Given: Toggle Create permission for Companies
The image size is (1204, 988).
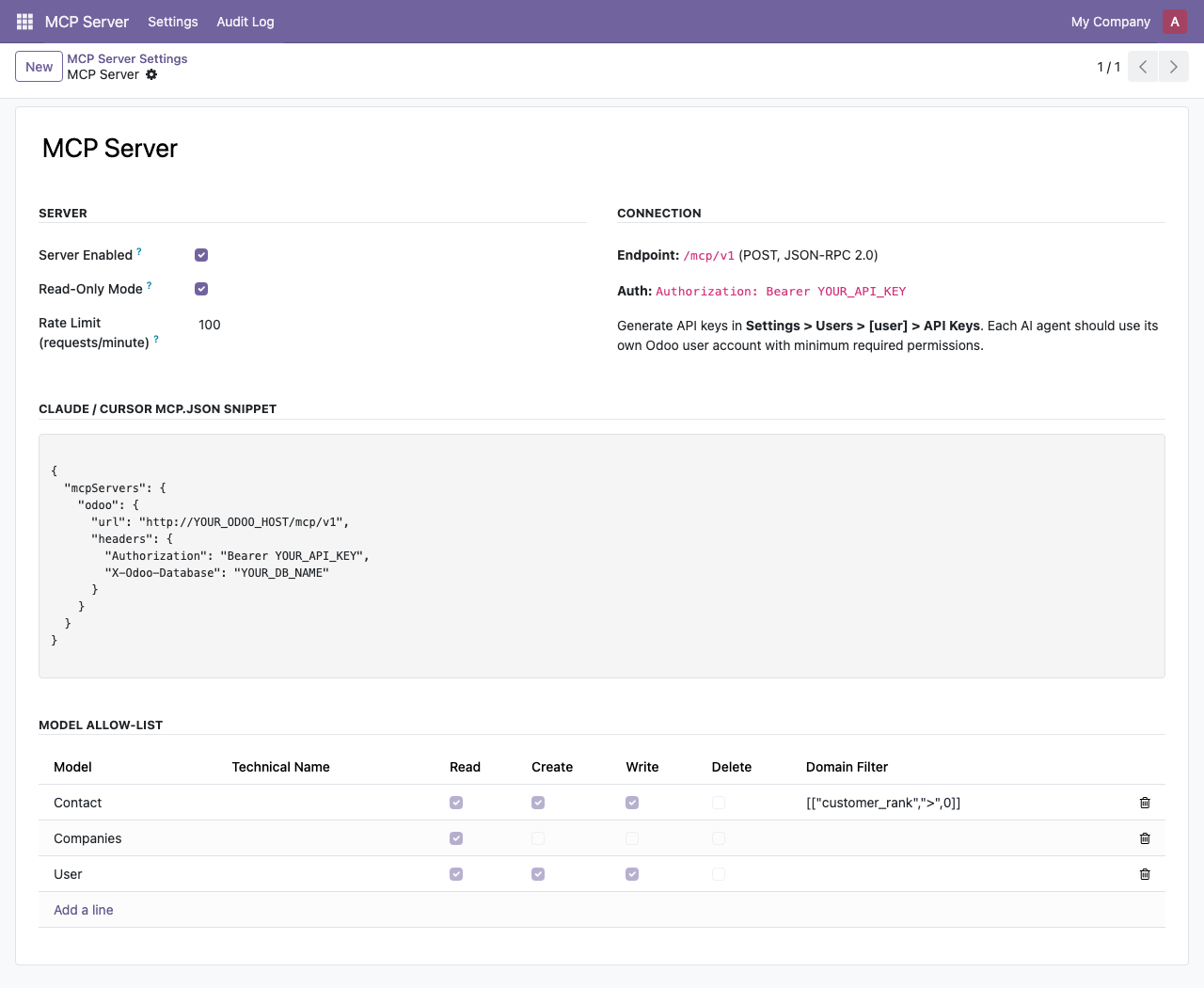Looking at the screenshot, I should [x=538, y=838].
